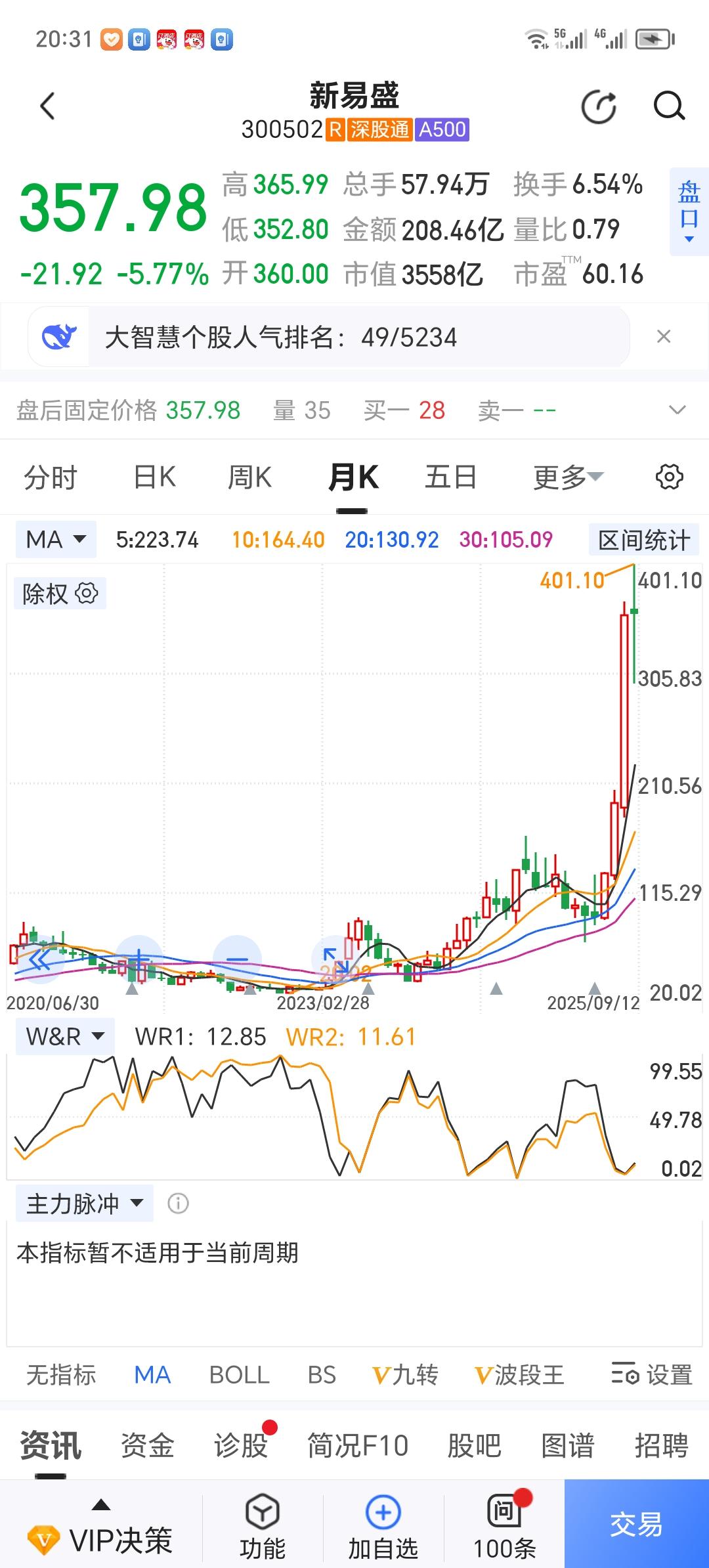Select the 波段王 VIP overlay
The width and height of the screenshot is (709, 1568).
519,1374
